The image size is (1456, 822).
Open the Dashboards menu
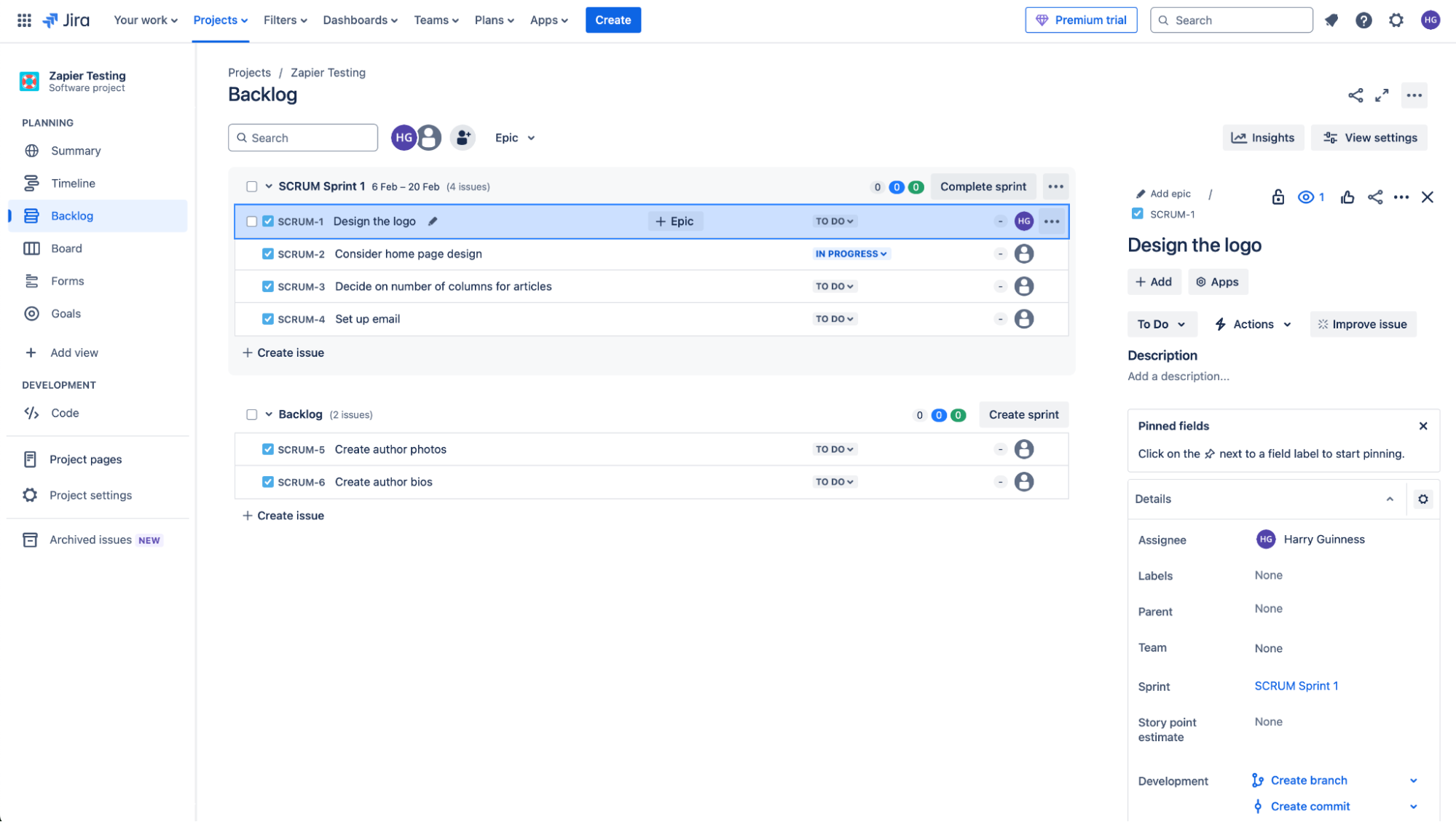[360, 20]
